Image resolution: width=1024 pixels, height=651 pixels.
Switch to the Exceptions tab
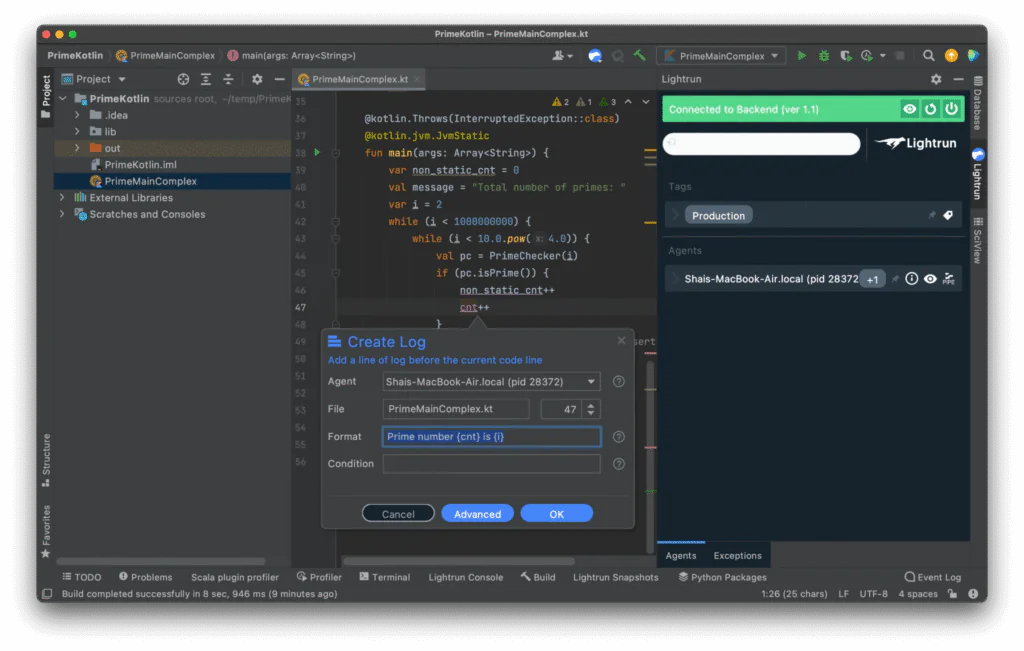click(x=737, y=555)
